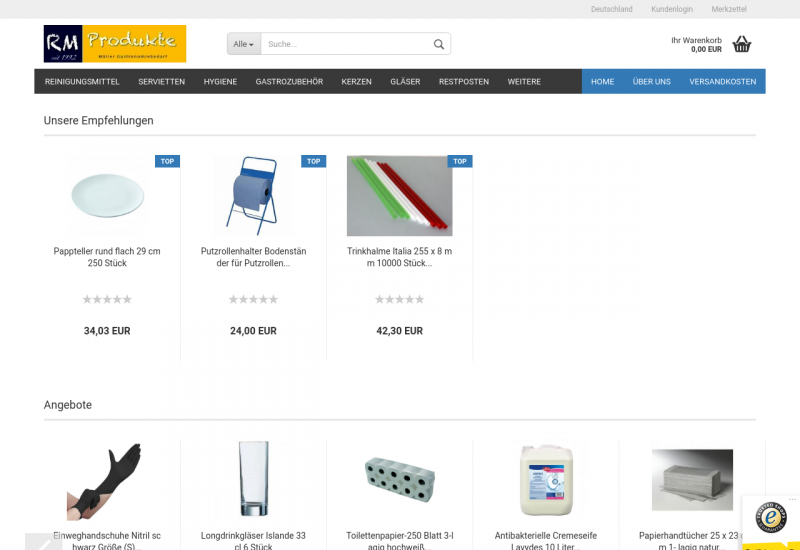Click star rating under Trinkhalme Italia
The height and width of the screenshot is (550, 800).
click(399, 299)
